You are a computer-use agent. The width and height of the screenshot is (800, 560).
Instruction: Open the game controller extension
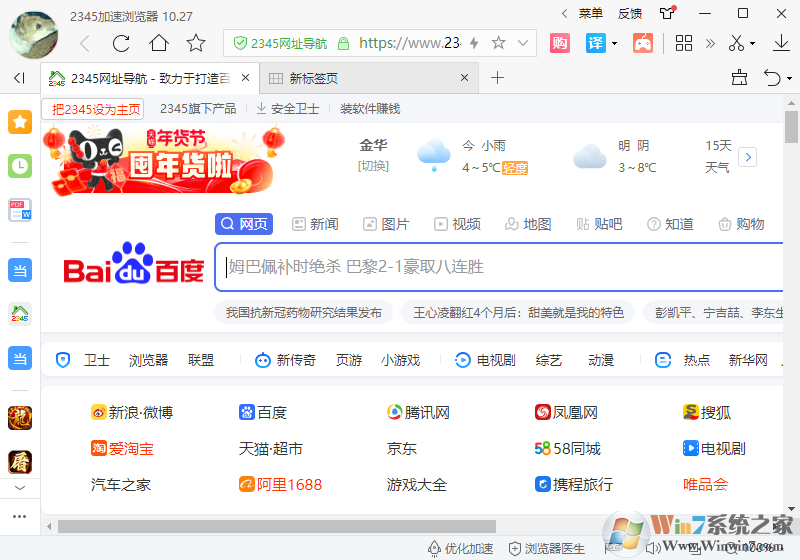point(642,43)
